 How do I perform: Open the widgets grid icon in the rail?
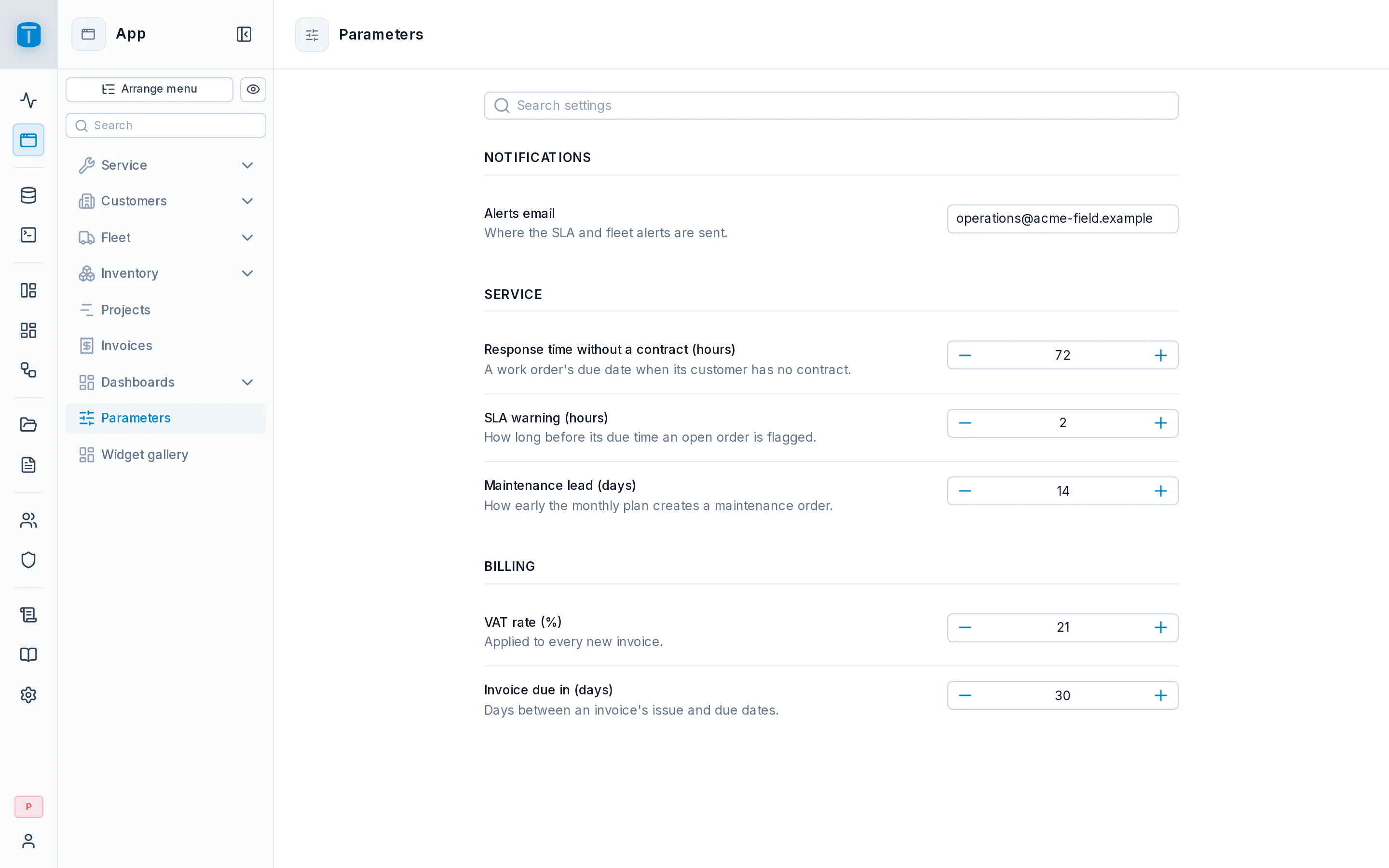(28, 330)
